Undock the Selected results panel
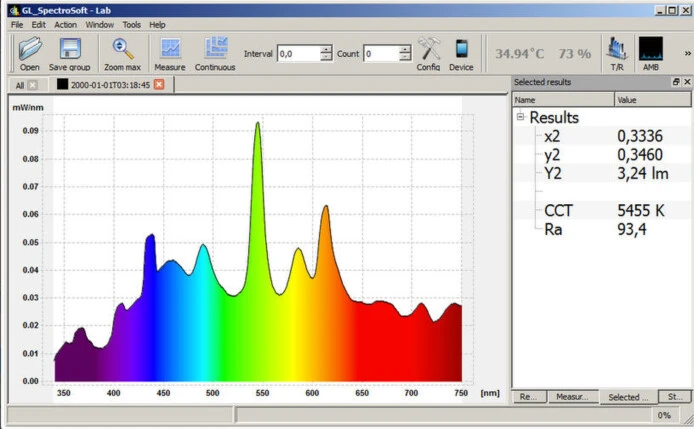The height and width of the screenshot is (429, 694). click(675, 81)
